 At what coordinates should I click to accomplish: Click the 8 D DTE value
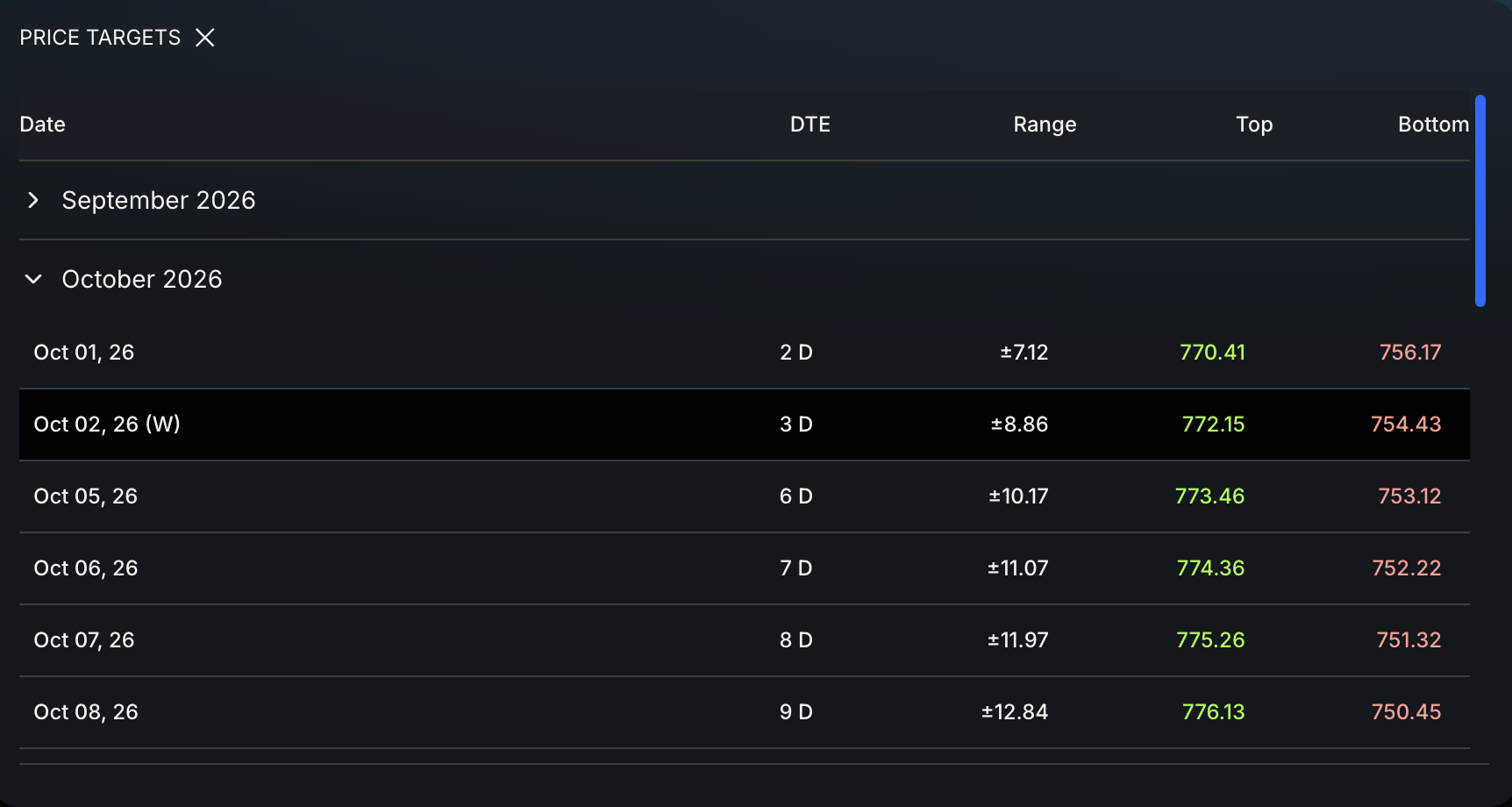click(x=795, y=640)
